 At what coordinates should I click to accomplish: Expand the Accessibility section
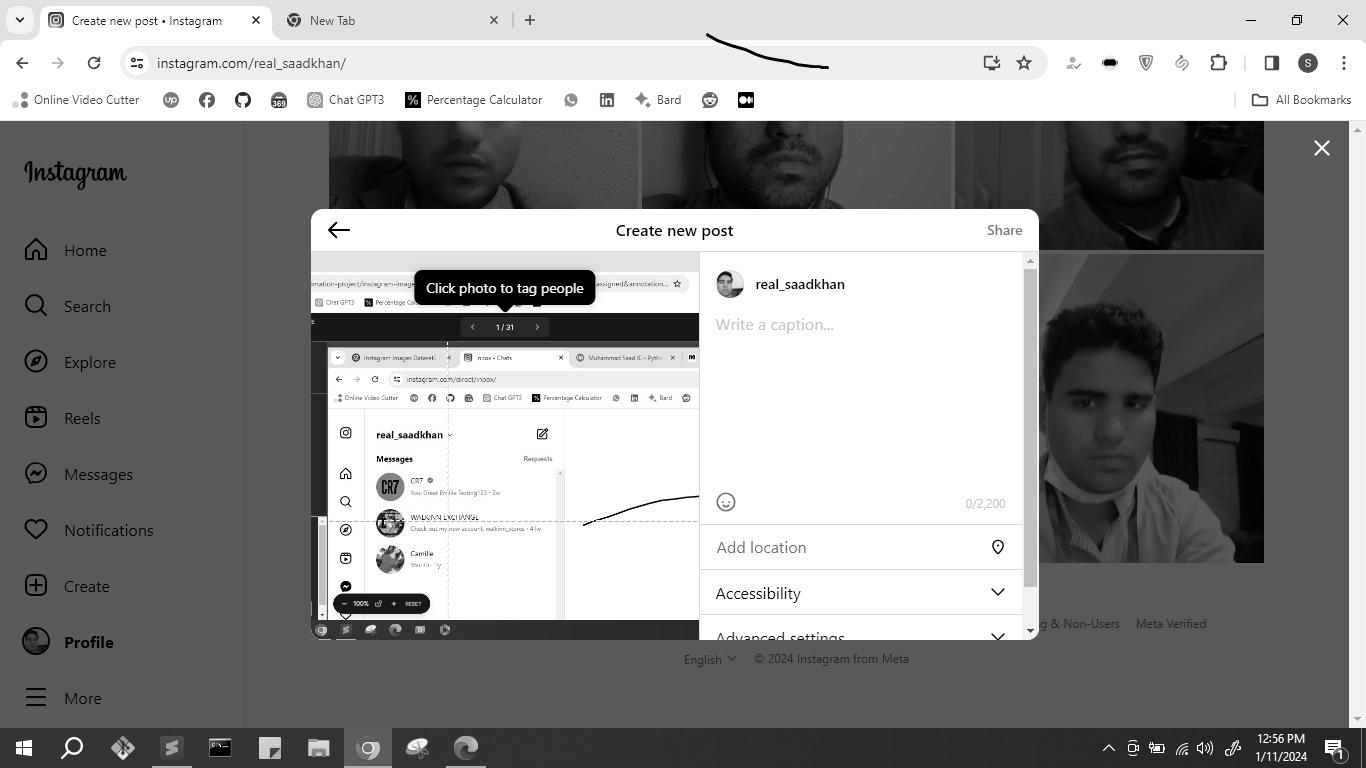[x=860, y=593]
